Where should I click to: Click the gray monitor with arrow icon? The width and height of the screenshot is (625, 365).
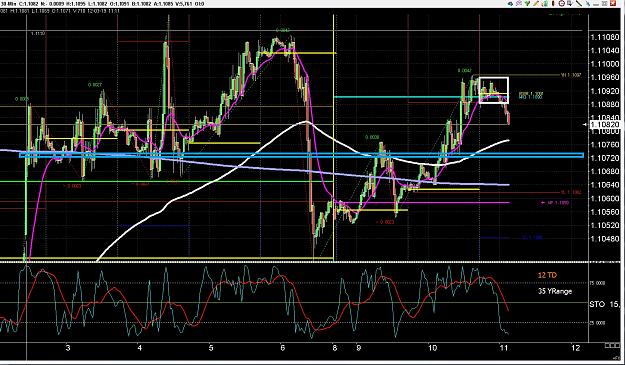click(x=570, y=4)
